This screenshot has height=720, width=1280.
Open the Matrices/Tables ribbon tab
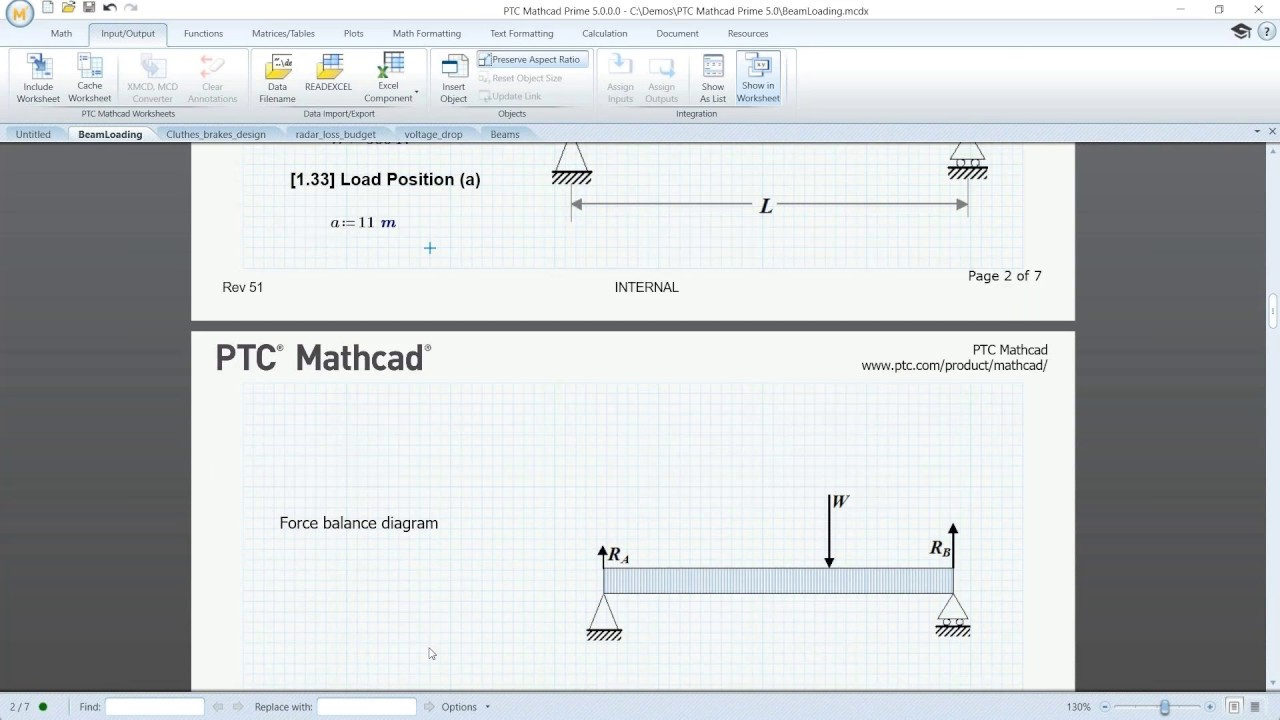(283, 33)
